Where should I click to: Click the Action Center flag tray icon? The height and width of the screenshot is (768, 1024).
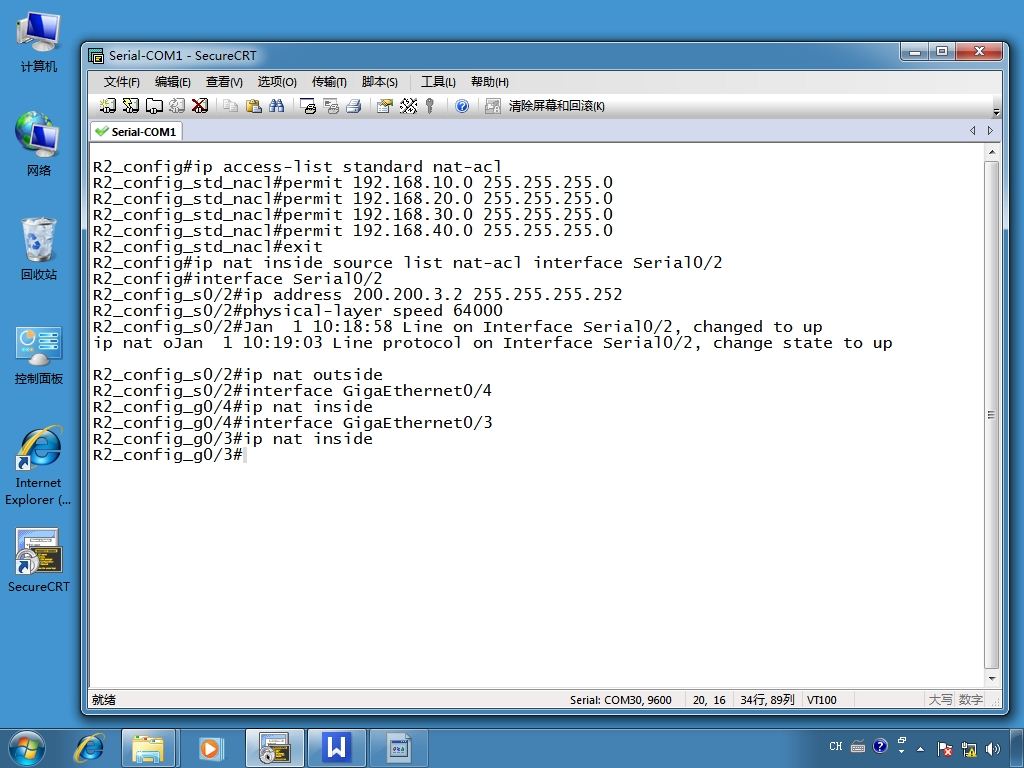click(944, 749)
